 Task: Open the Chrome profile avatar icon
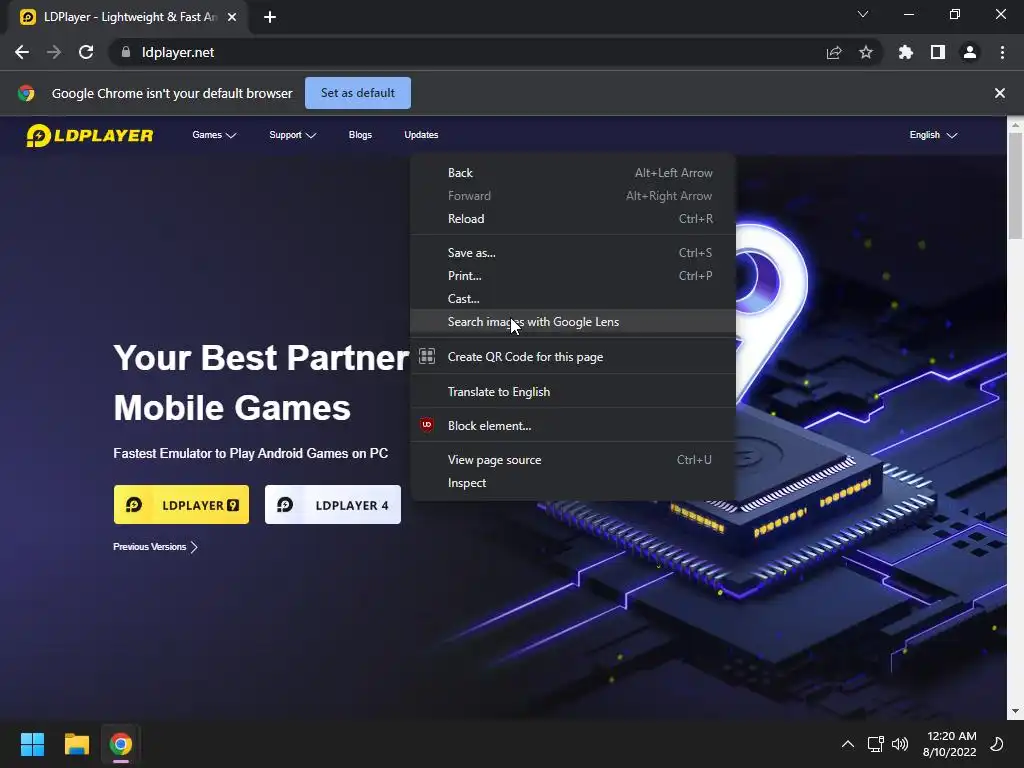(x=970, y=52)
